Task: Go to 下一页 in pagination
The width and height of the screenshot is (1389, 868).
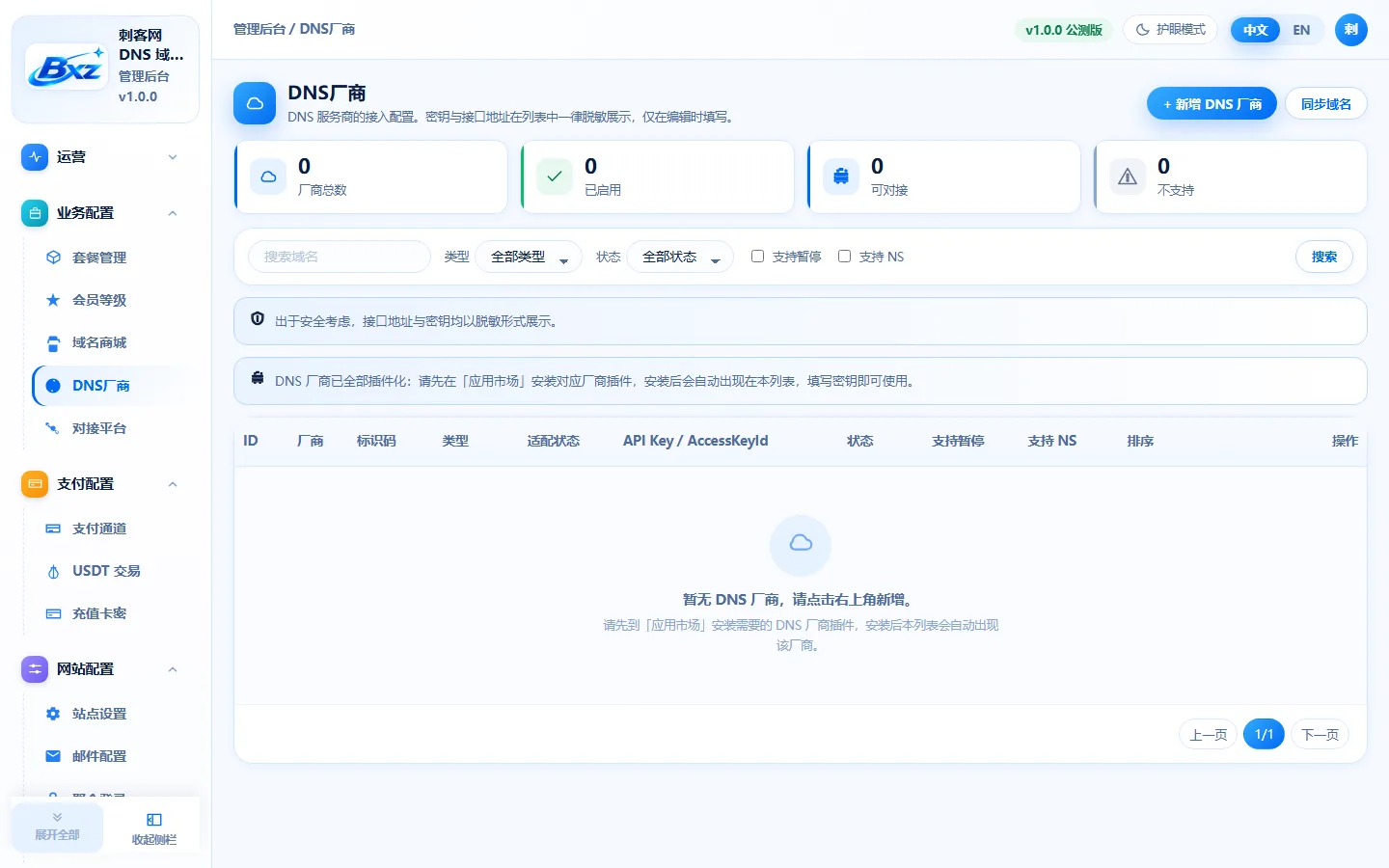Action: coord(1321,735)
